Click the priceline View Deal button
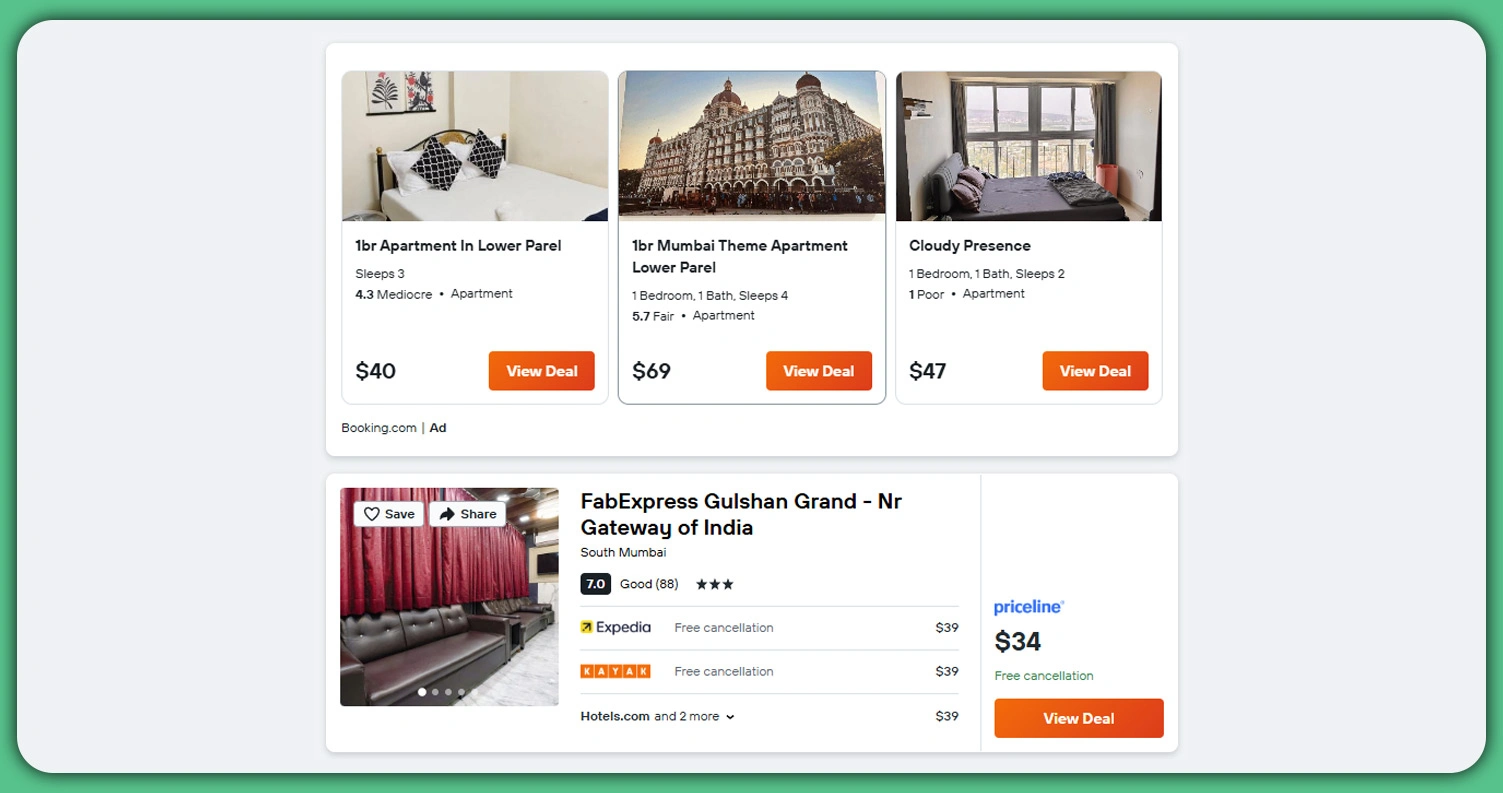 pyautogui.click(x=1078, y=718)
